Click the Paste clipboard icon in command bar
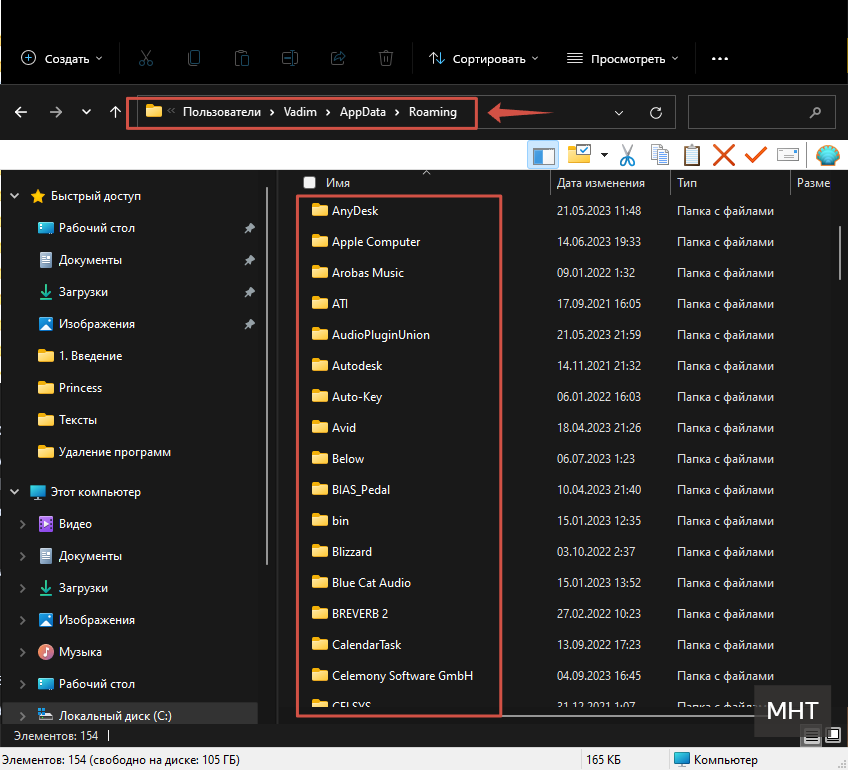Image resolution: width=848 pixels, height=770 pixels. (x=242, y=58)
